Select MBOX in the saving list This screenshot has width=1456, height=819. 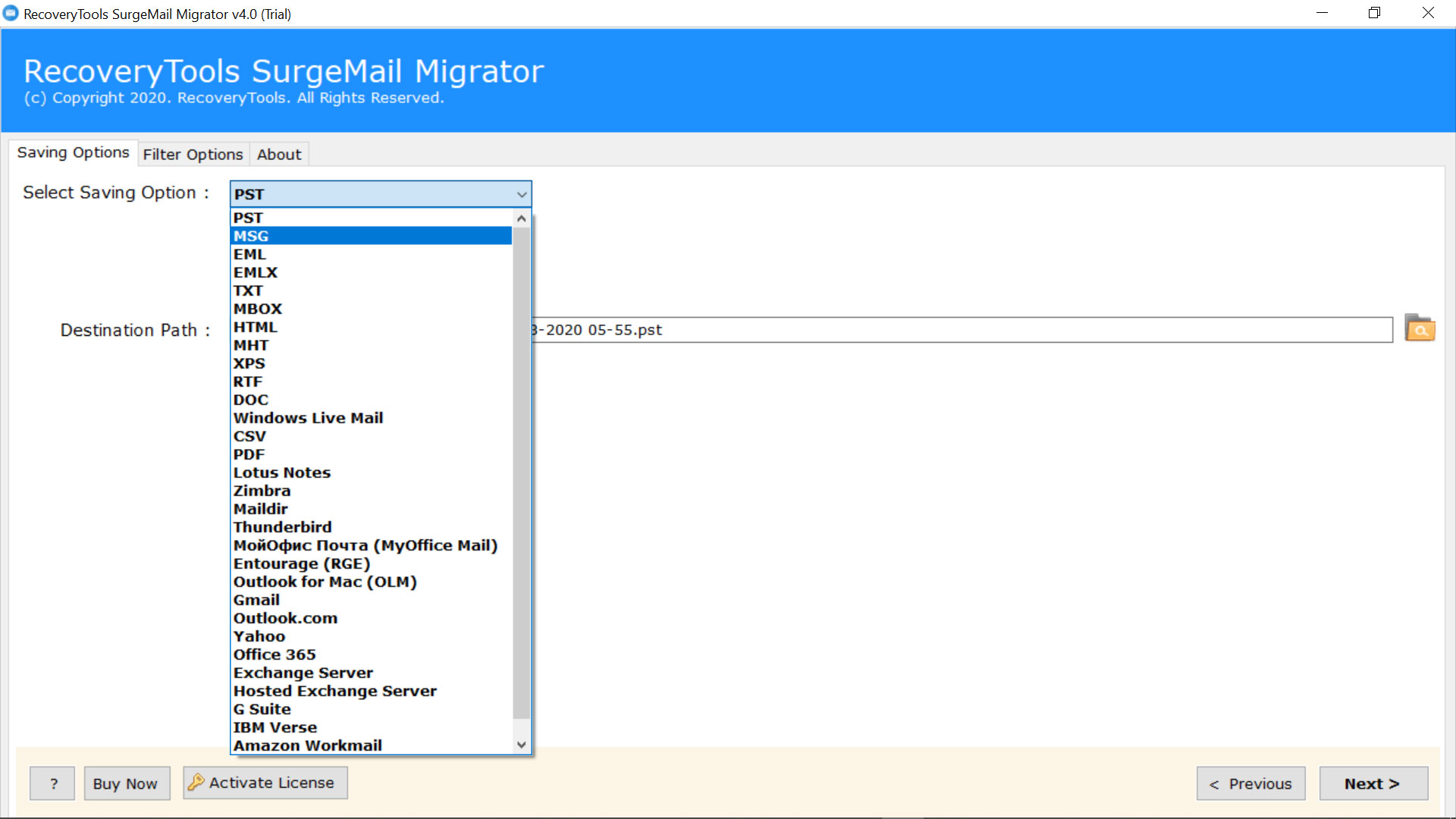[372, 309]
